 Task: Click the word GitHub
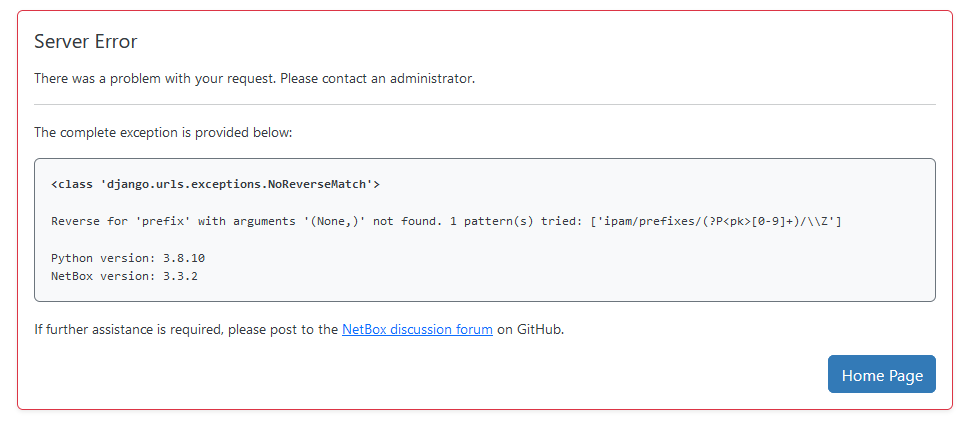tap(540, 329)
